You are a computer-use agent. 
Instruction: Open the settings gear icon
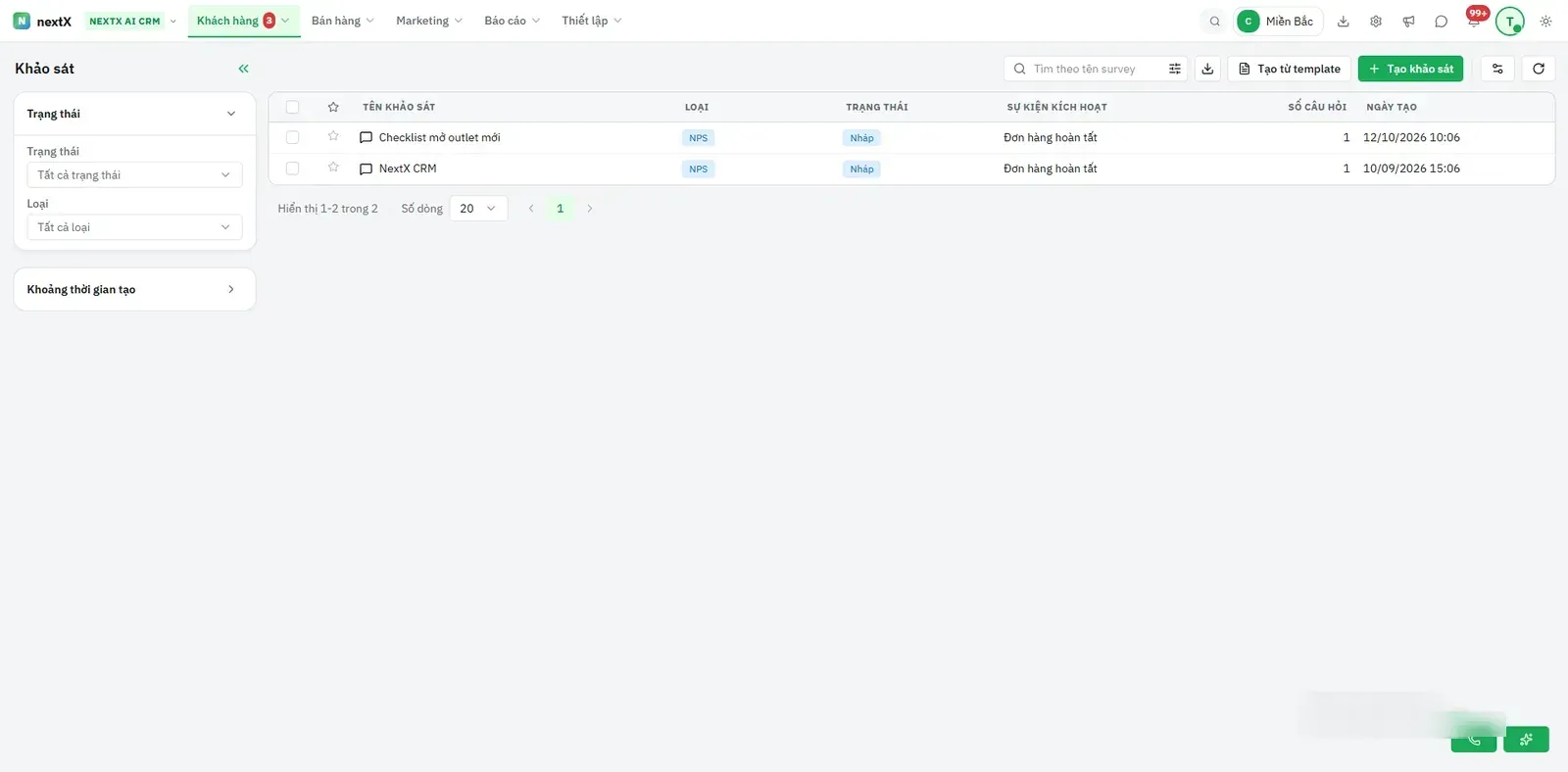click(1376, 21)
